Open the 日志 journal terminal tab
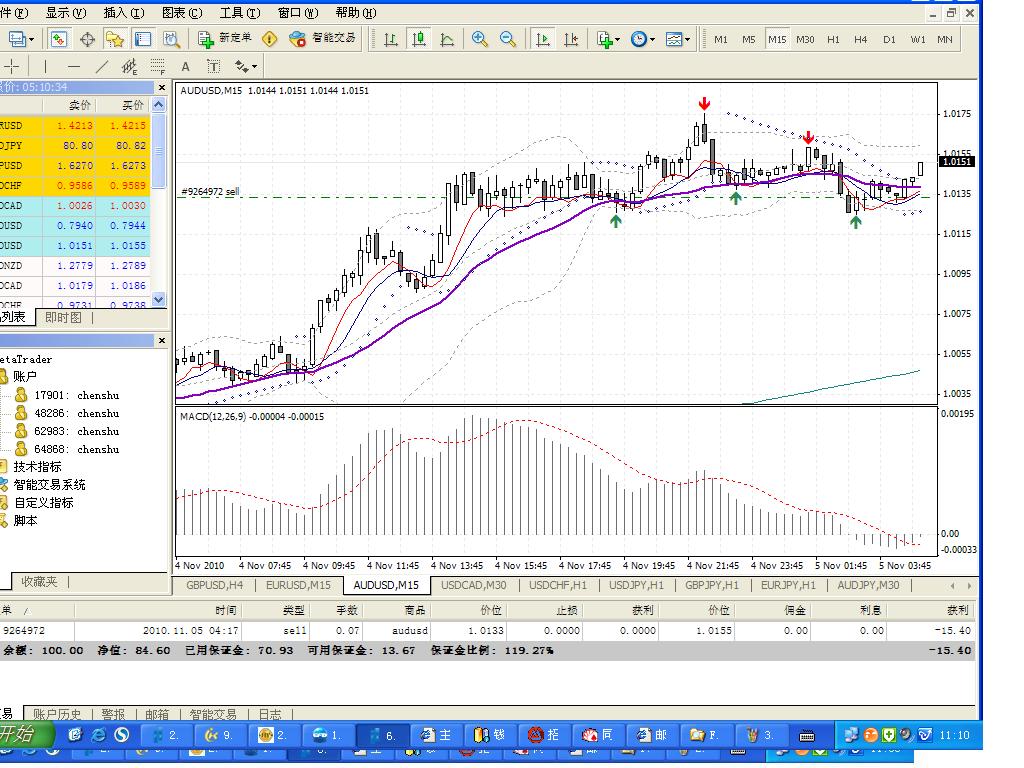Image resolution: width=1024 pixels, height=768 pixels. (270, 714)
